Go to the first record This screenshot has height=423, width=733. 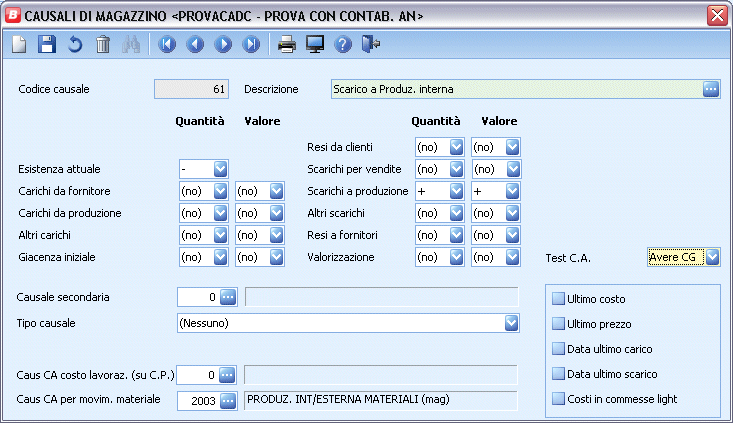point(167,44)
